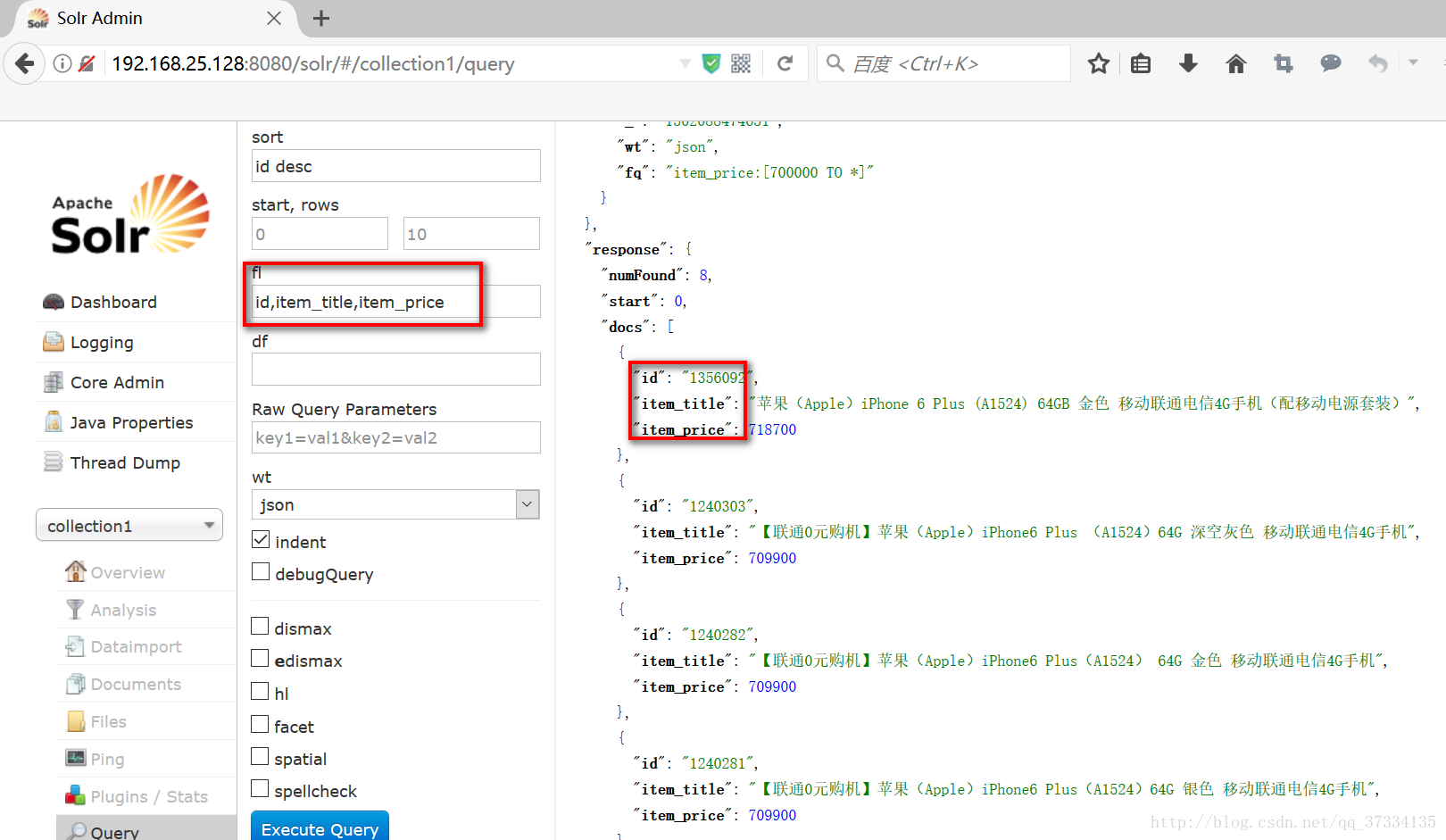
Task: Open Thread Dump page
Action: tap(125, 462)
